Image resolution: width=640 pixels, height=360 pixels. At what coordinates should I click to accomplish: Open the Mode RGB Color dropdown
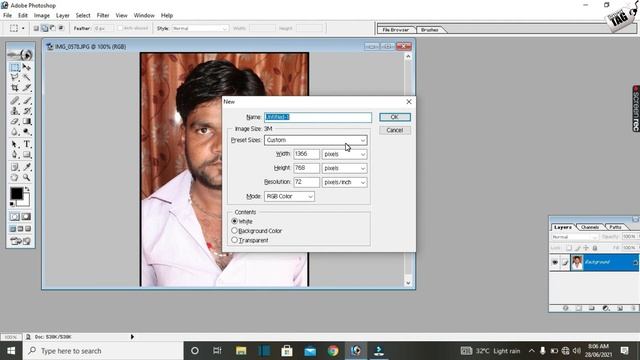[289, 196]
